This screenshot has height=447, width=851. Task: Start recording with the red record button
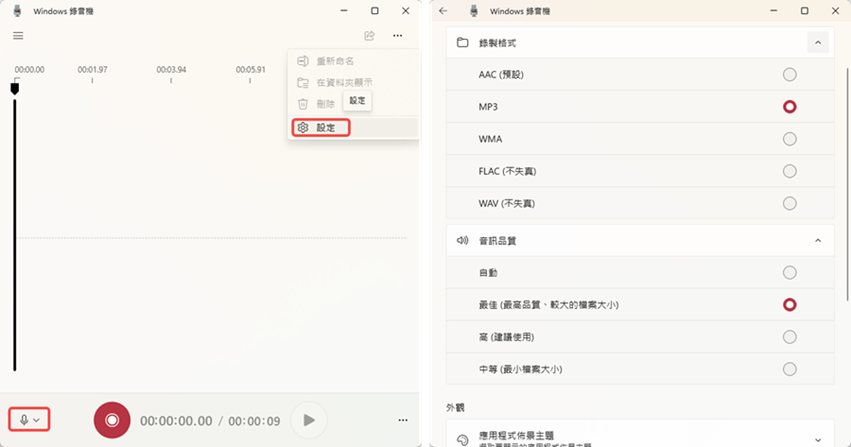coord(112,420)
